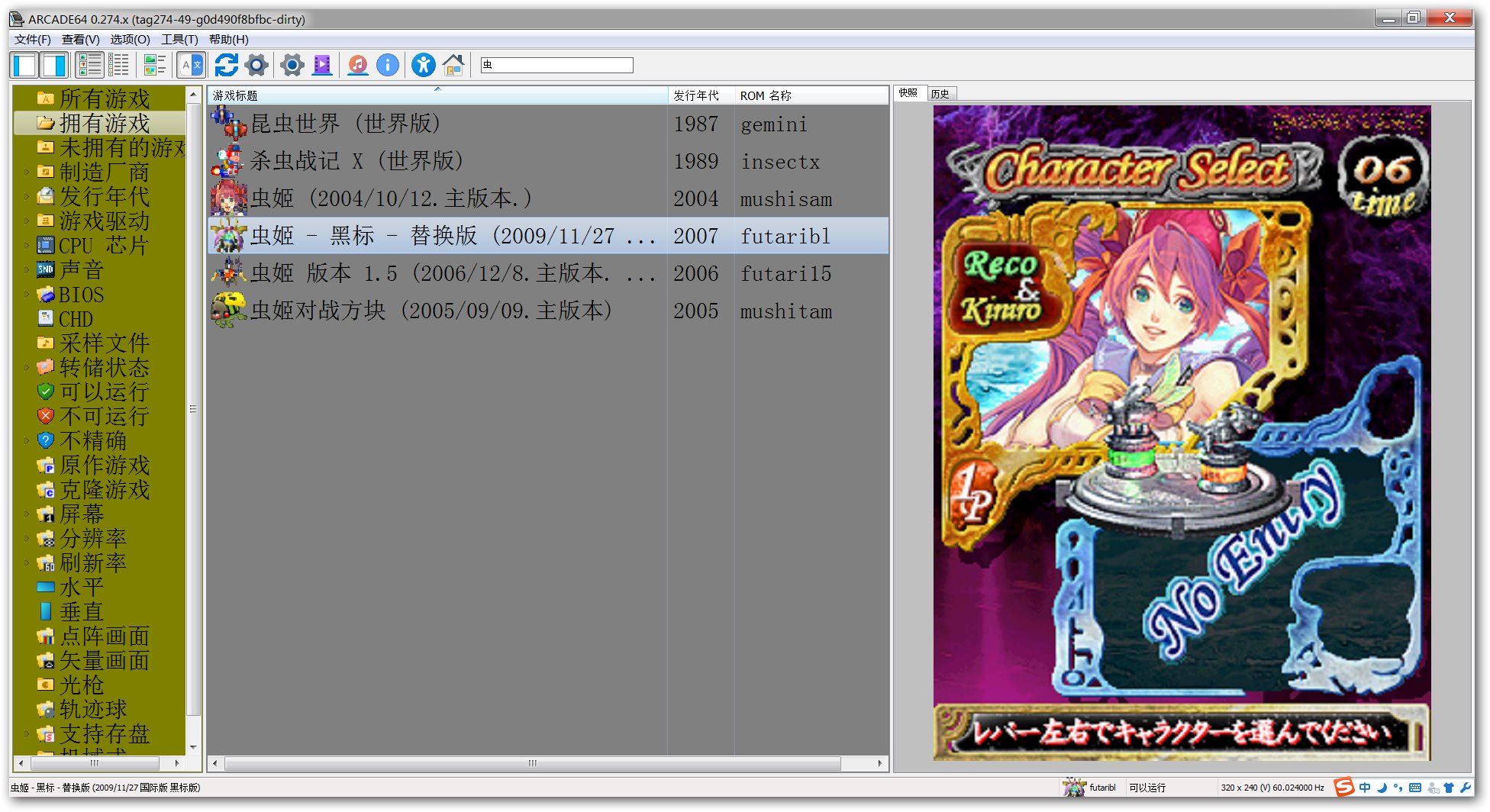
Task: Click the 垂直 orientation icon
Action: (x=46, y=611)
